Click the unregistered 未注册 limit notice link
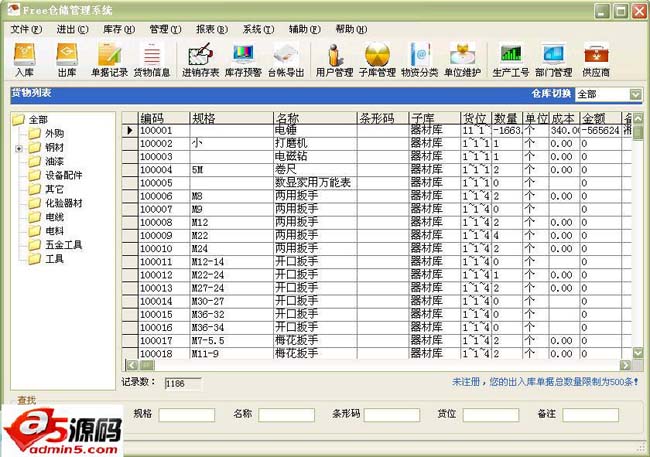650x457 pixels. click(x=545, y=382)
